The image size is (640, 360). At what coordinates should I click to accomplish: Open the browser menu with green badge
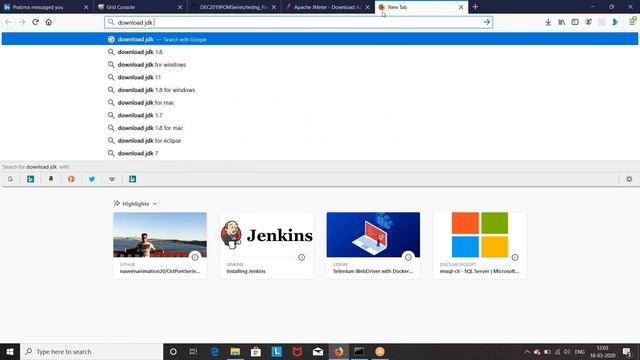click(x=632, y=21)
